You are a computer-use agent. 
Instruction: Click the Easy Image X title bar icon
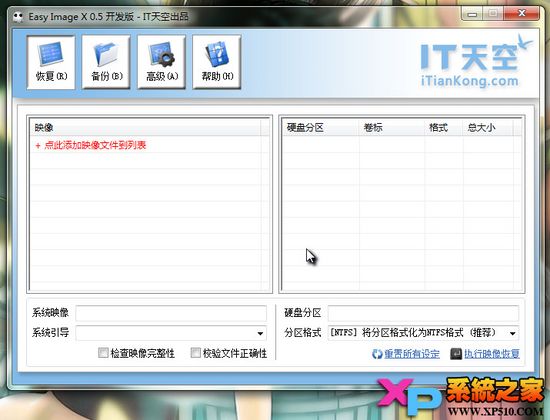tap(18, 16)
